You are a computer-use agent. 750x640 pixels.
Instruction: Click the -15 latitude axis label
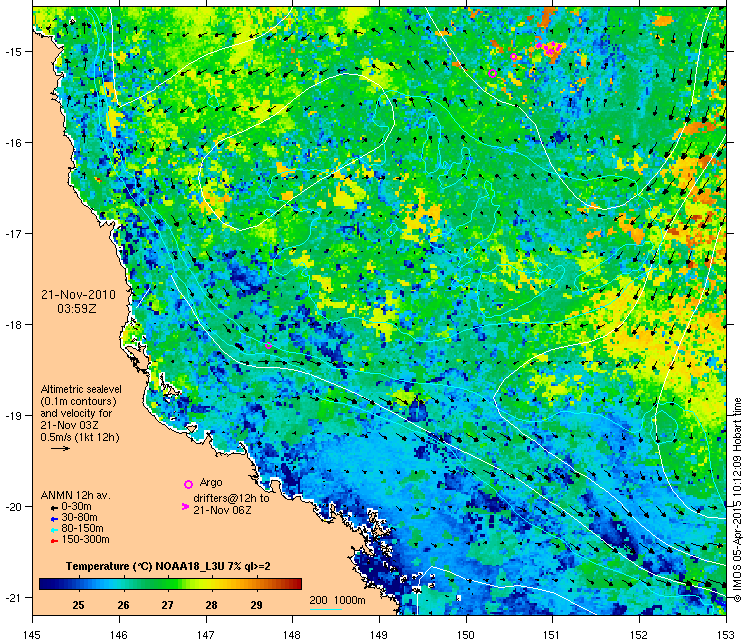coord(12,52)
